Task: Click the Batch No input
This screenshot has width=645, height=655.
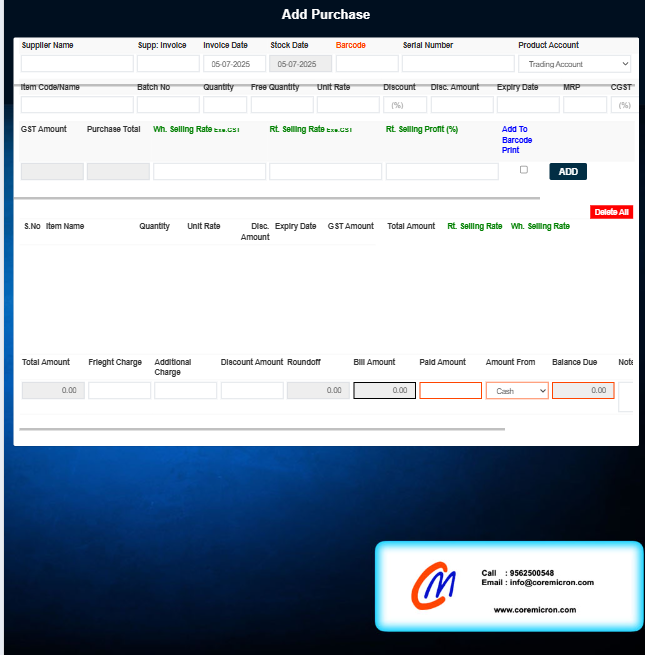Action: [x=168, y=105]
